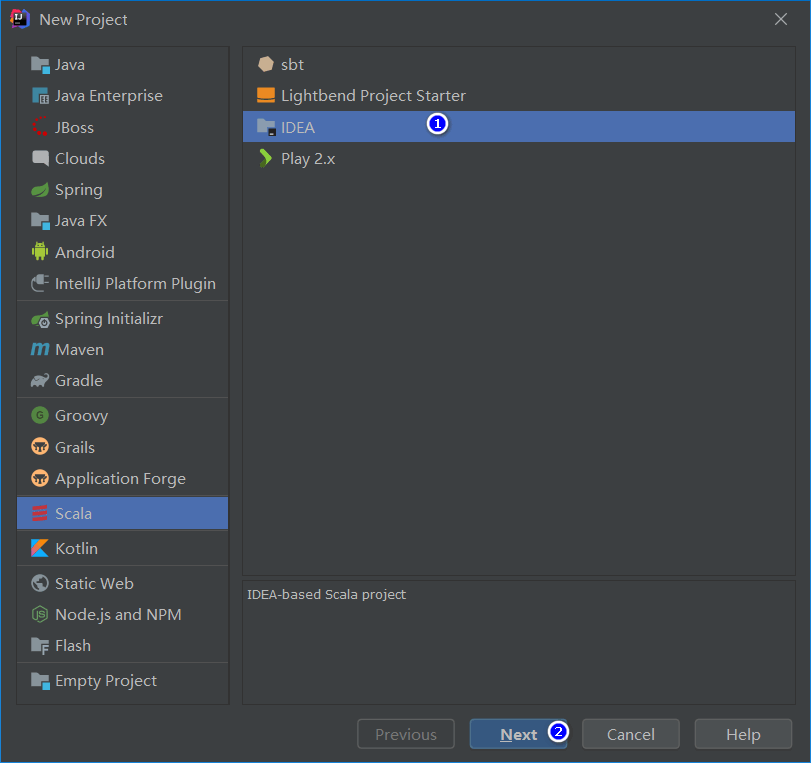Select the Gradle elephant icon
Viewport: 811px width, 763px height.
(x=40, y=380)
